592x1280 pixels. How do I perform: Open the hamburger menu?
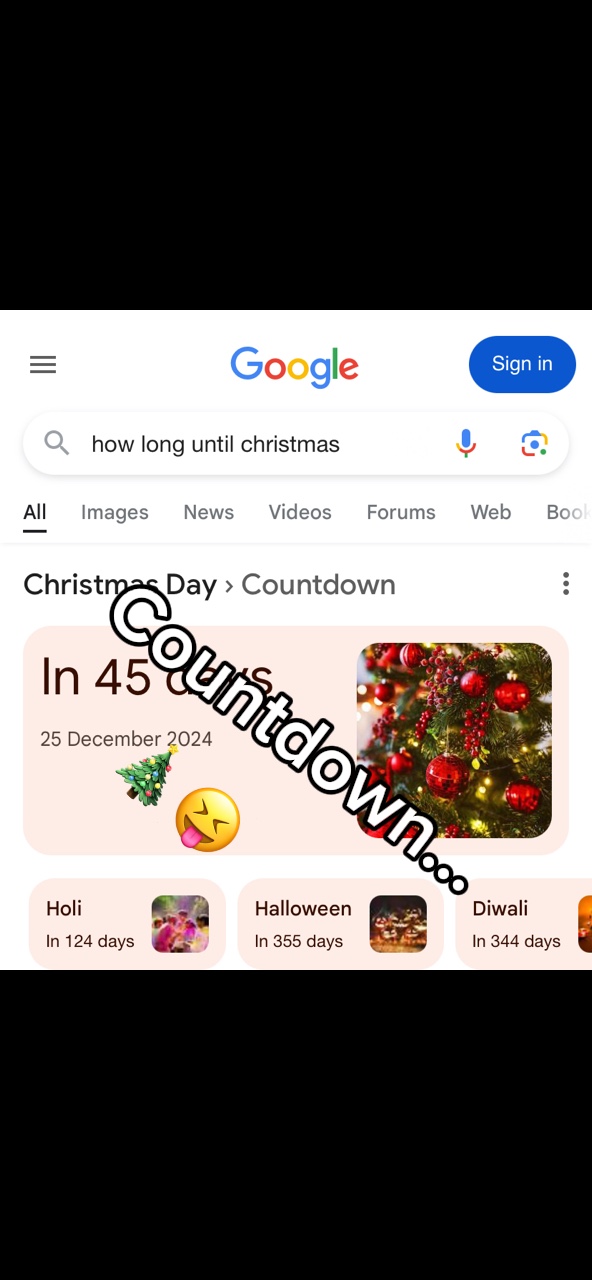43,365
